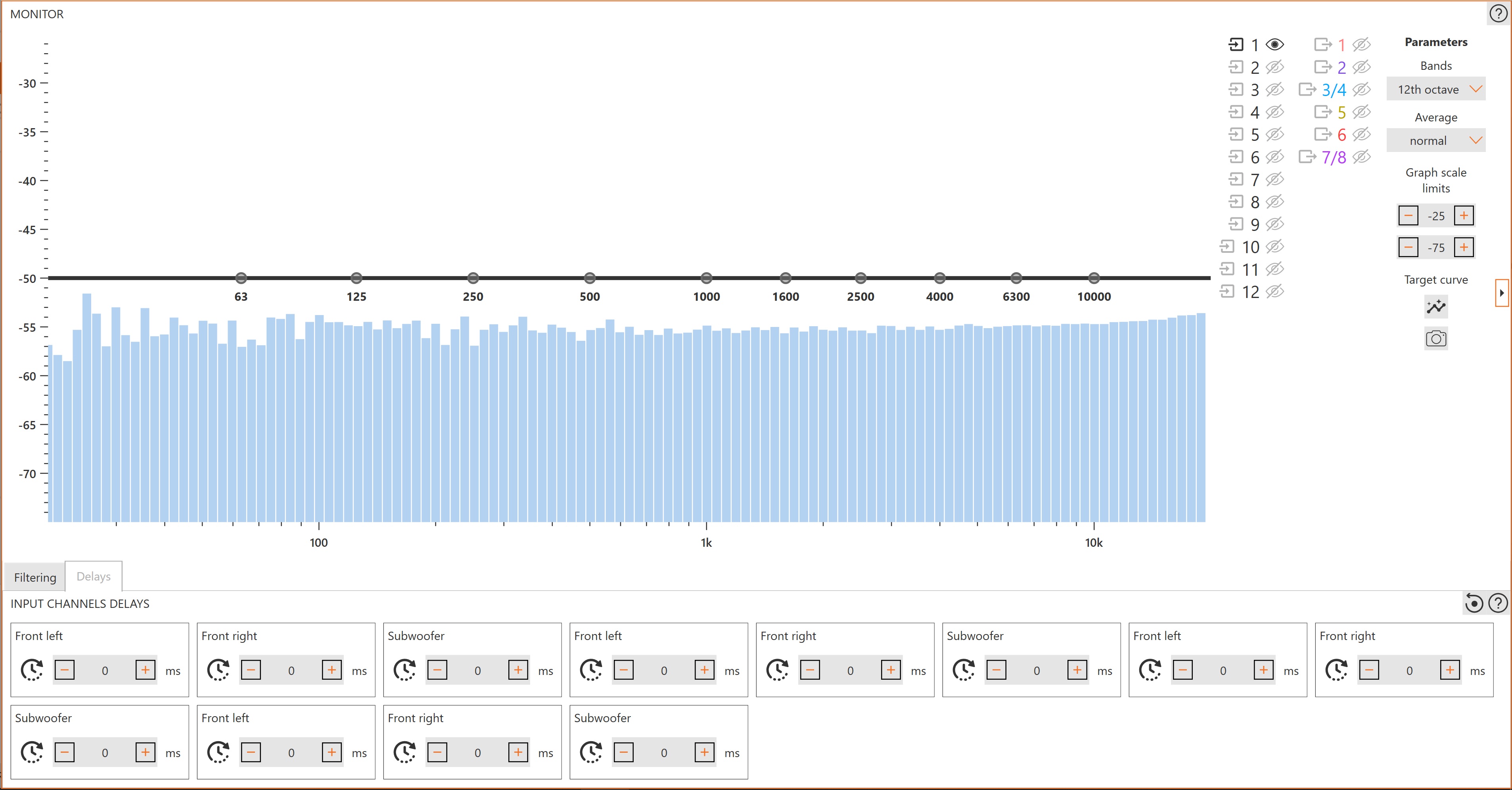
Task: Increase upper graph scale limit -25
Action: [x=1464, y=215]
